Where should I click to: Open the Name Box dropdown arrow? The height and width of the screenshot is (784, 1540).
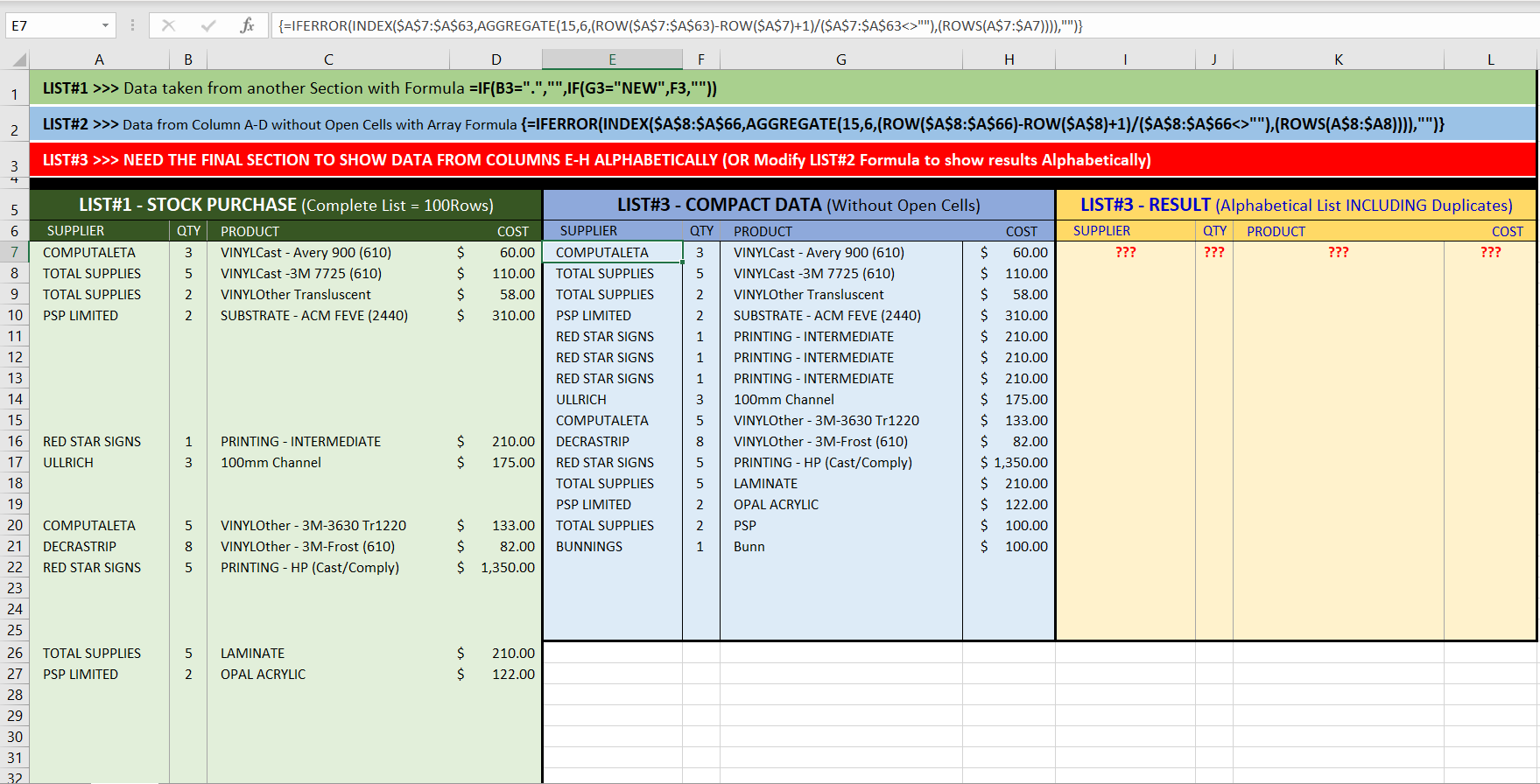(x=105, y=25)
